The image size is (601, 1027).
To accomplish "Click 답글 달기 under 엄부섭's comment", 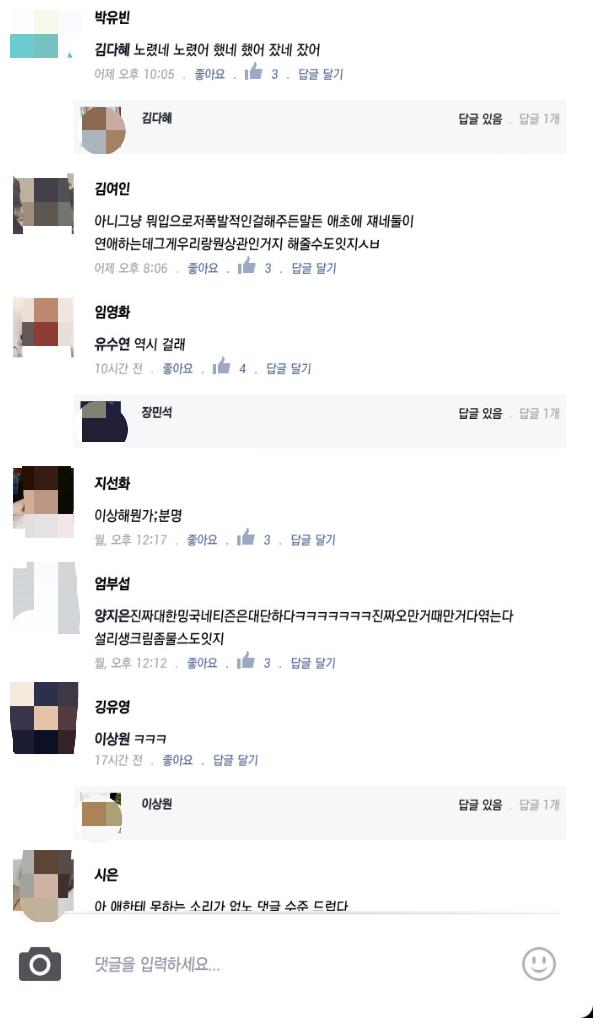I will coord(313,663).
